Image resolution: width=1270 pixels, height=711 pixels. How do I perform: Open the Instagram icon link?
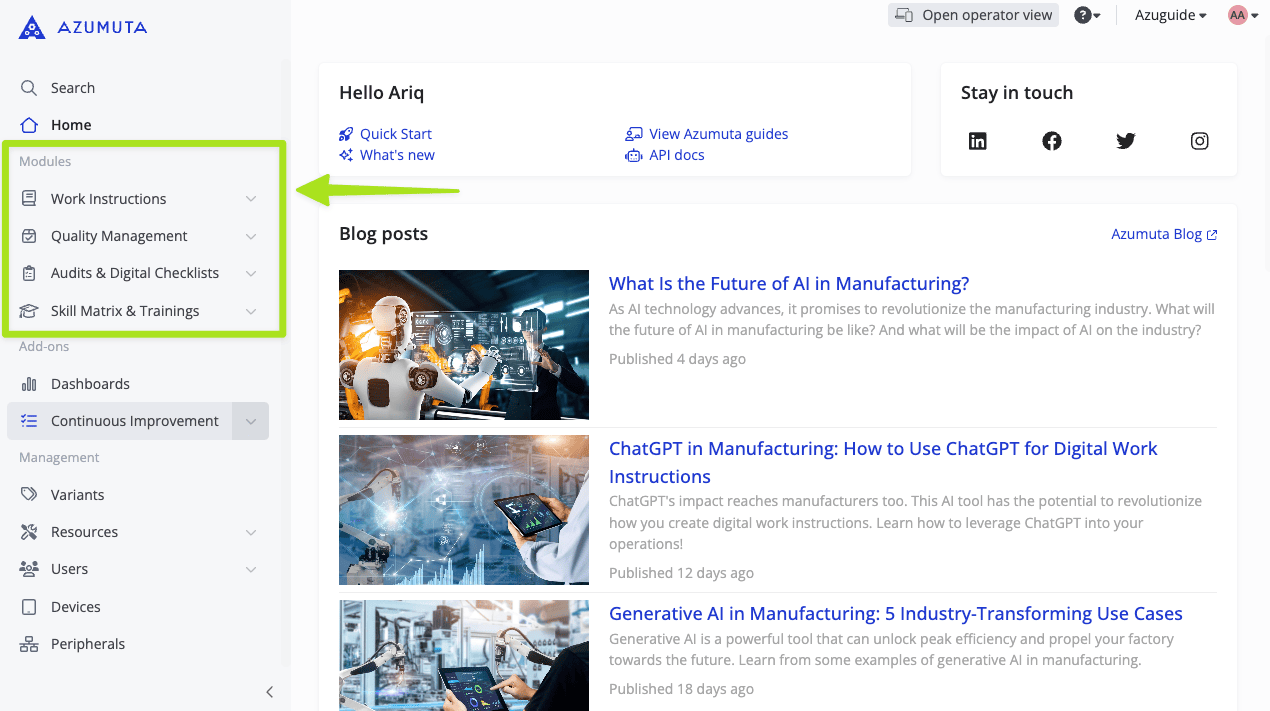pos(1200,141)
